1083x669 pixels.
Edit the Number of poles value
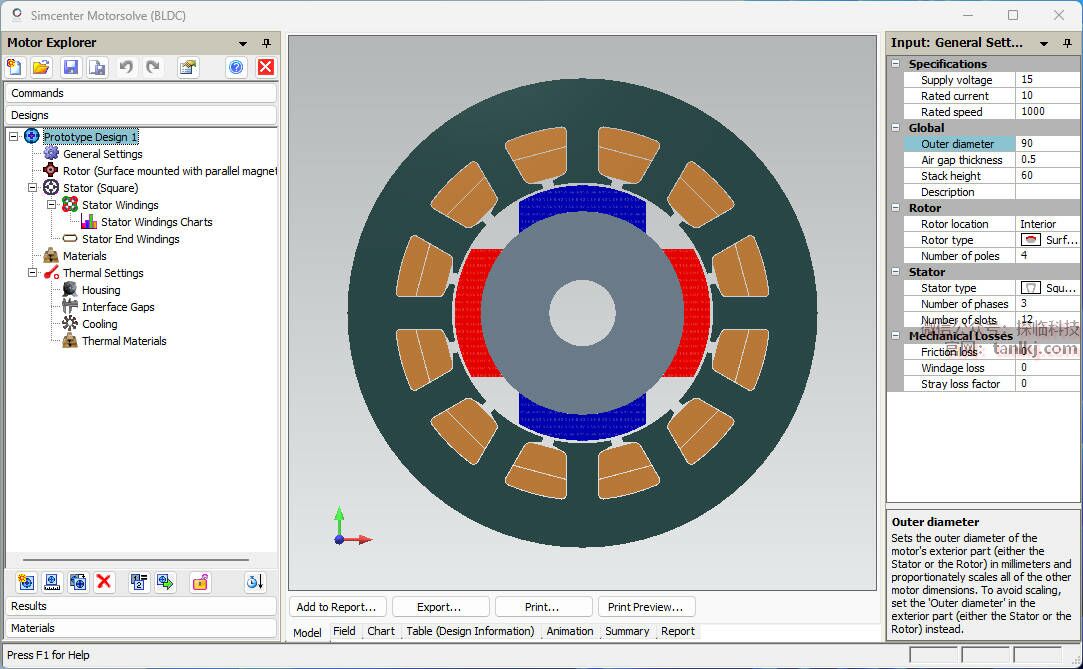pos(1048,255)
